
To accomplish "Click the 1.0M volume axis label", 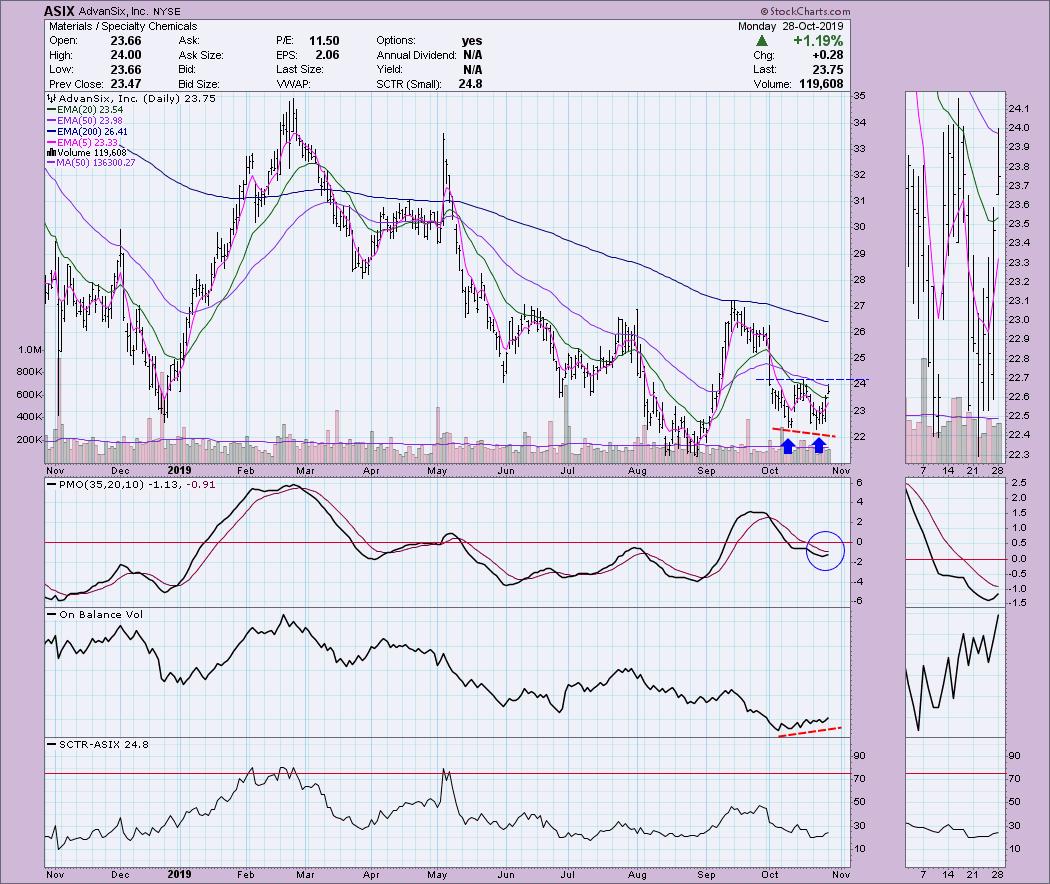I will [x=31, y=350].
